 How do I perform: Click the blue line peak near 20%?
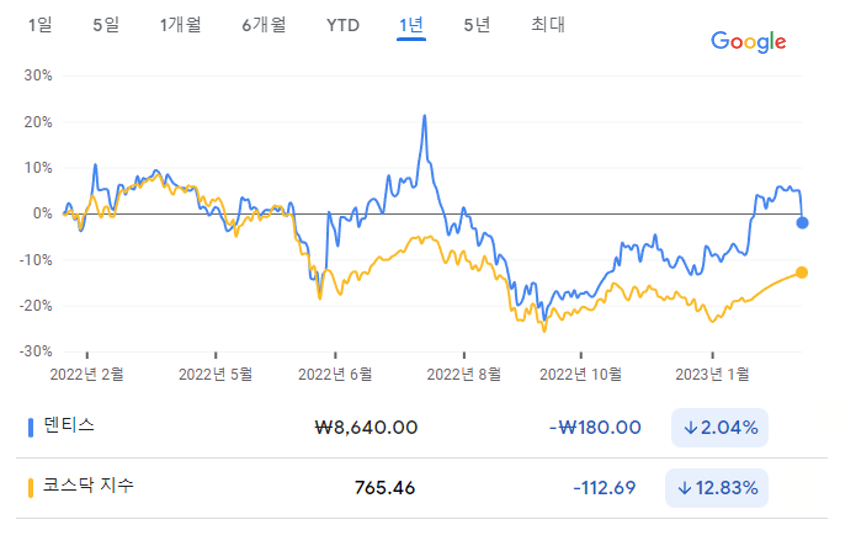coord(424,116)
